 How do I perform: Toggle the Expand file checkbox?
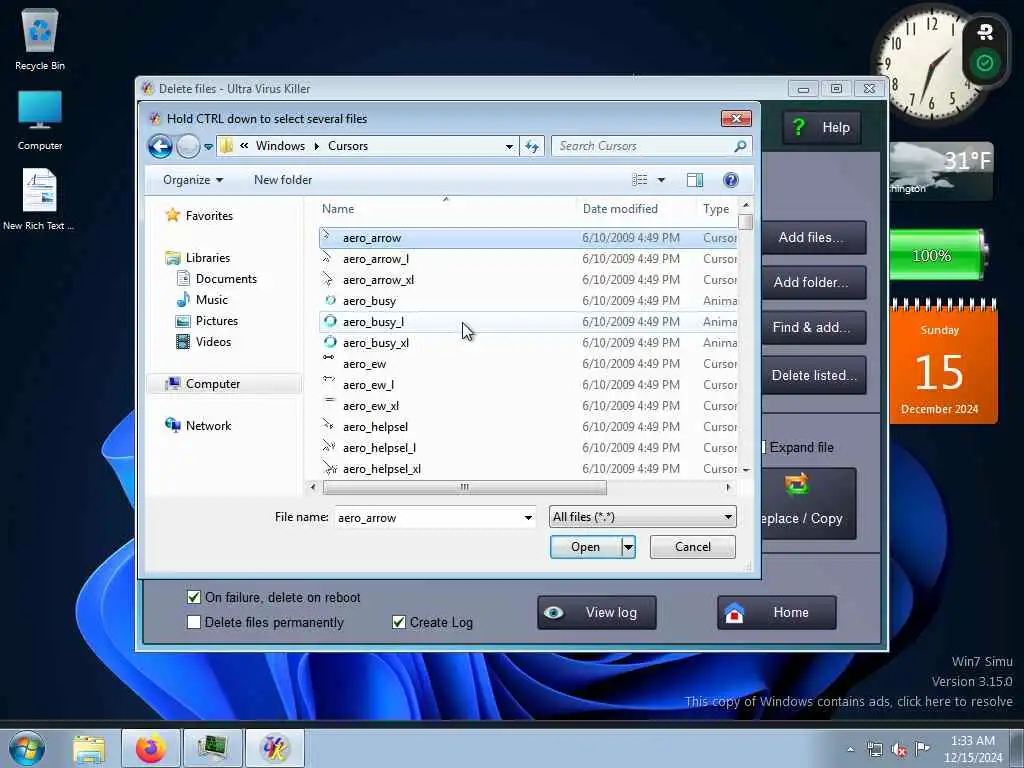coord(763,447)
